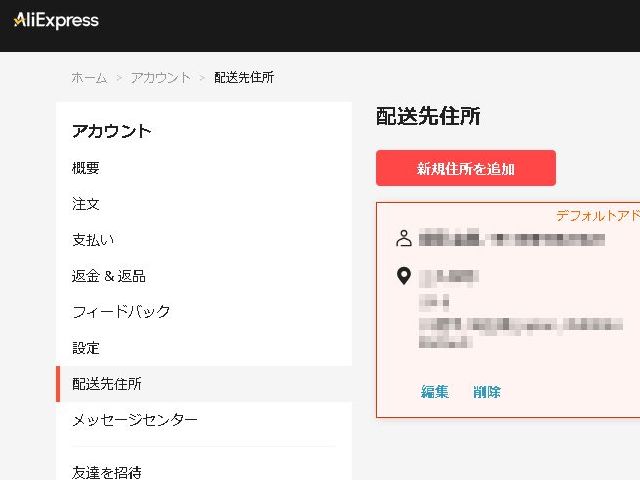Select the highlighted 配送先住所 sidebar item

[x=107, y=384]
